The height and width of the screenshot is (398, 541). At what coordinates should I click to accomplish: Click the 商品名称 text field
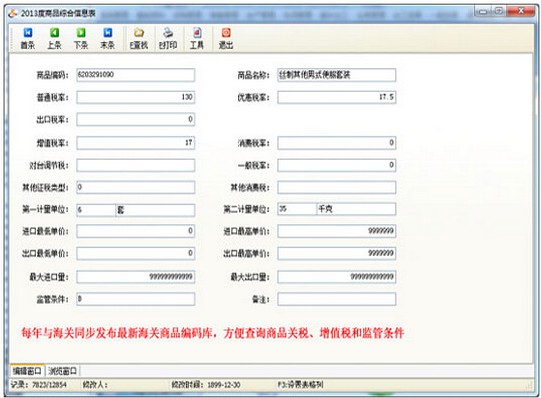(337, 75)
